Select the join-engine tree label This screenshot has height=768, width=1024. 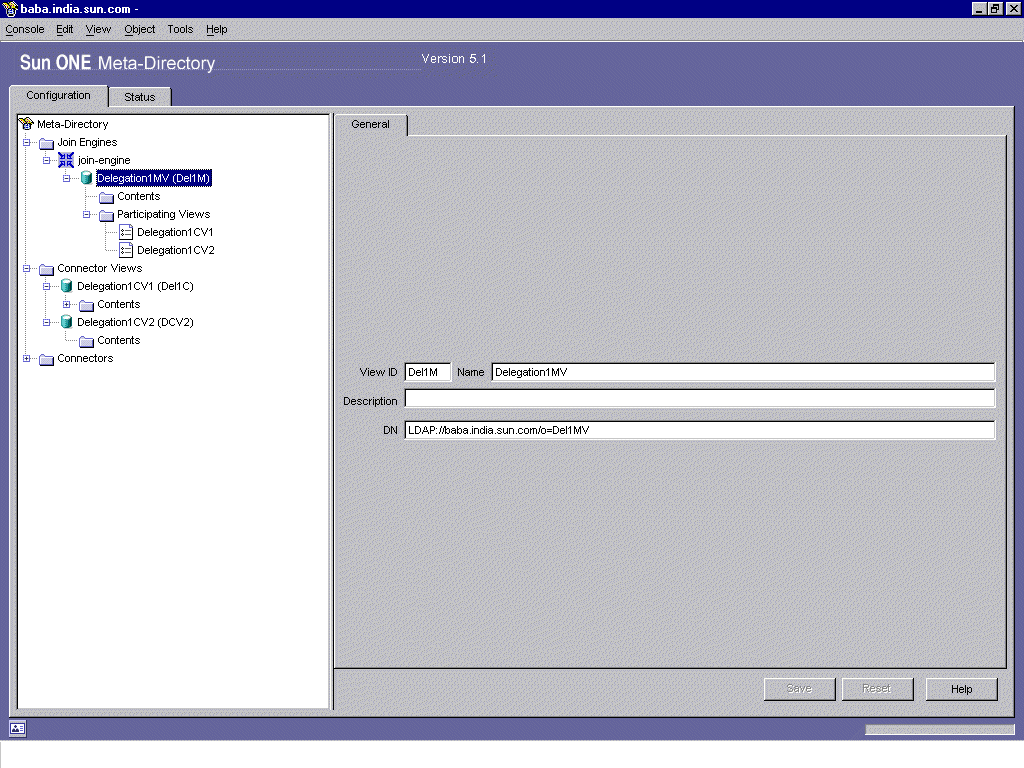coord(104,160)
